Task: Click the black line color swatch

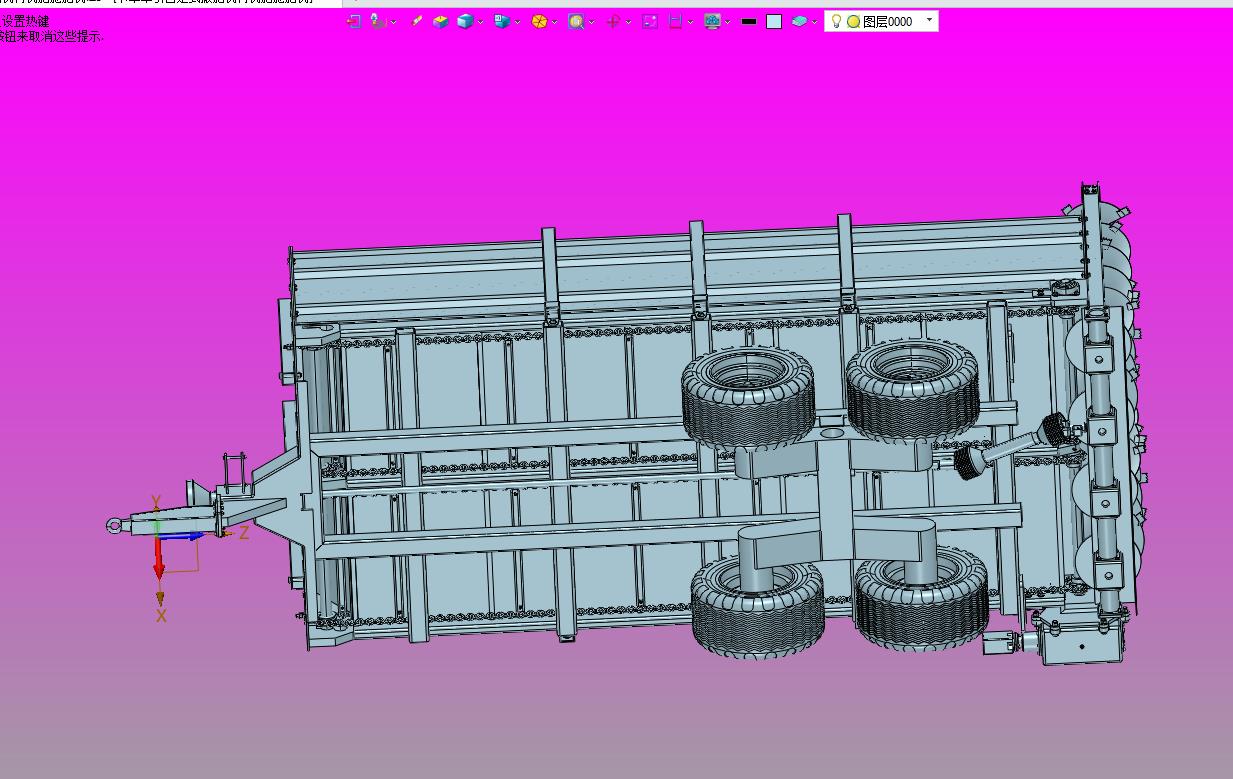Action: pyautogui.click(x=749, y=21)
